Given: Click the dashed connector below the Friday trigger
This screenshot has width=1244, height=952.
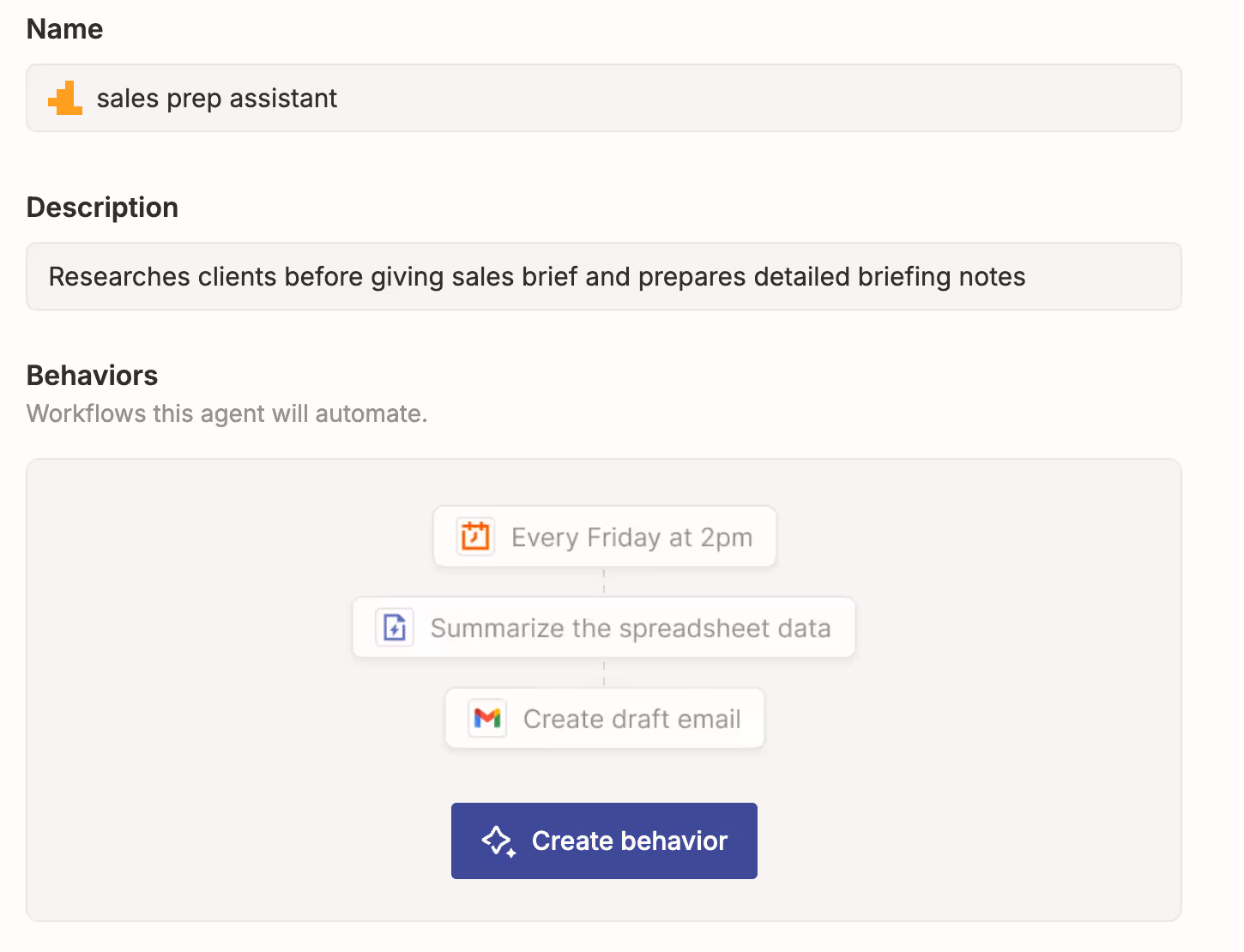Looking at the screenshot, I should click(604, 581).
